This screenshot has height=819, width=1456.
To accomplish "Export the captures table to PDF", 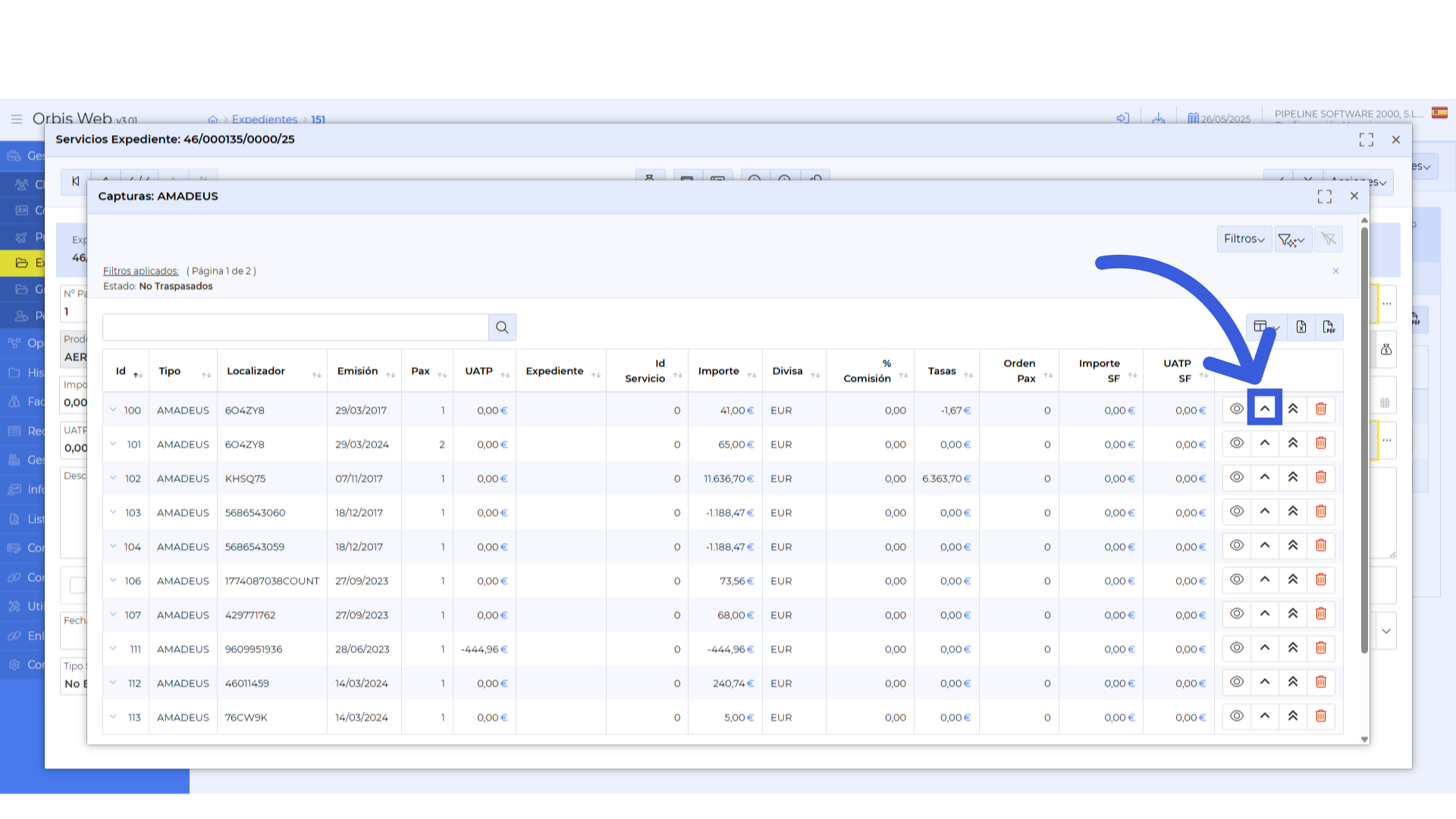I will [1329, 327].
